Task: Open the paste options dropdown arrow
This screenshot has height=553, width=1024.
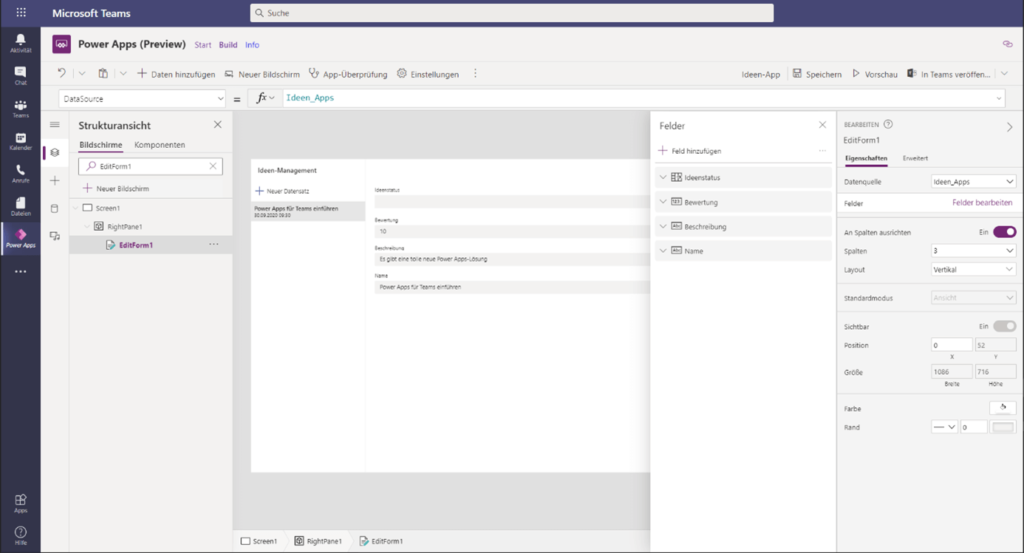Action: (x=123, y=74)
